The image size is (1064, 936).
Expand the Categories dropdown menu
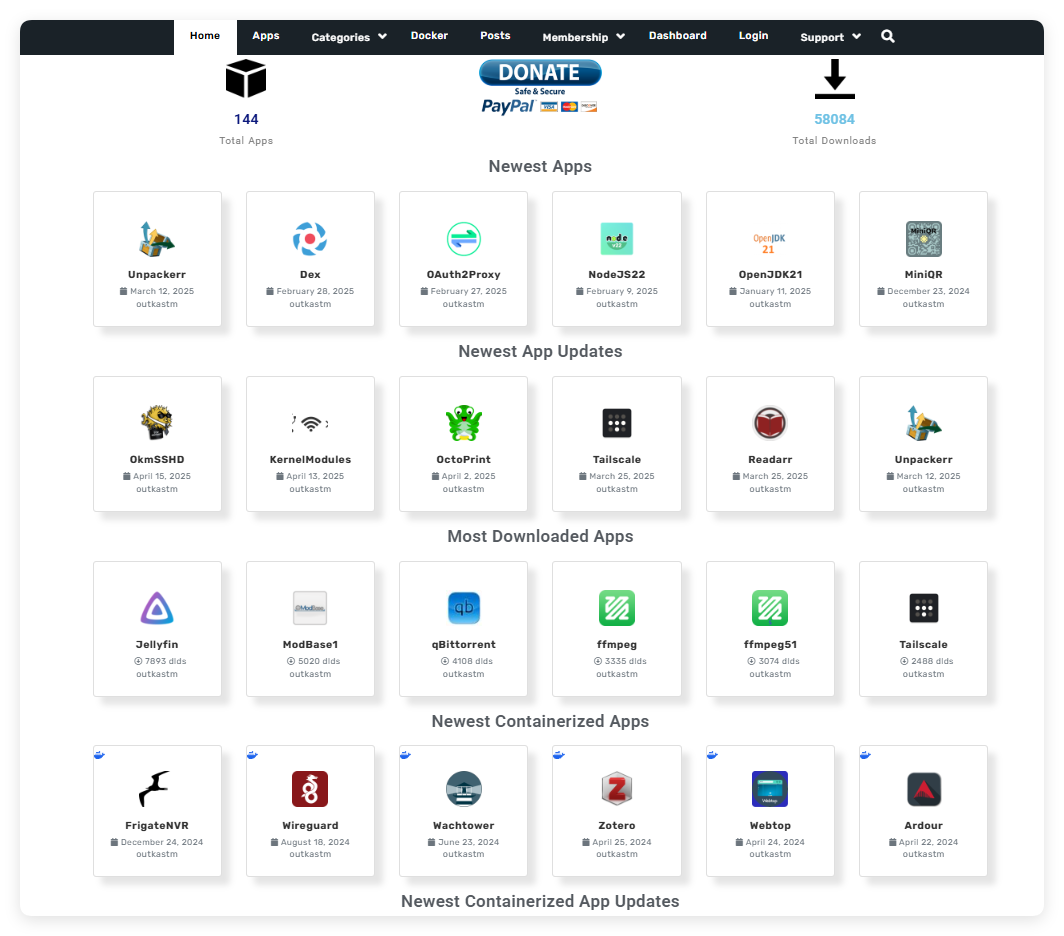(x=349, y=37)
